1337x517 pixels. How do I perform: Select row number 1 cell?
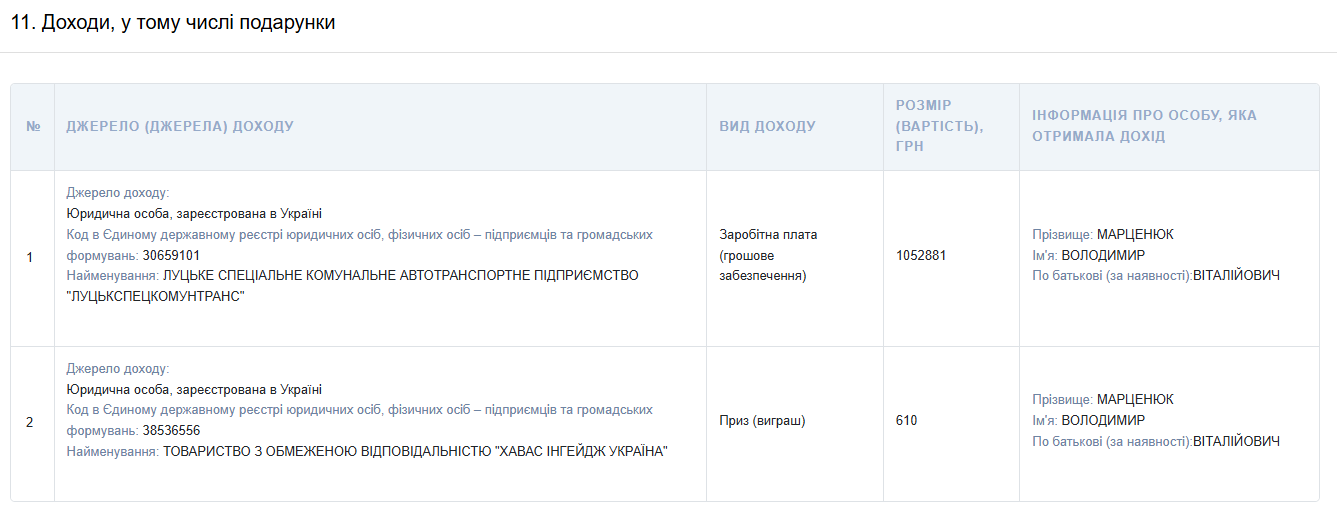(x=30, y=257)
